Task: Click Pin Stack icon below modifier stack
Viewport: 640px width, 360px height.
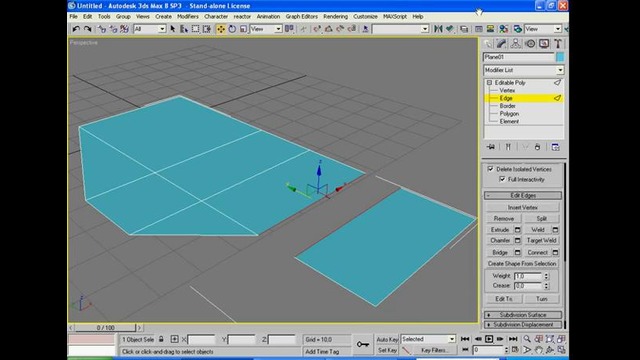Action: point(491,147)
